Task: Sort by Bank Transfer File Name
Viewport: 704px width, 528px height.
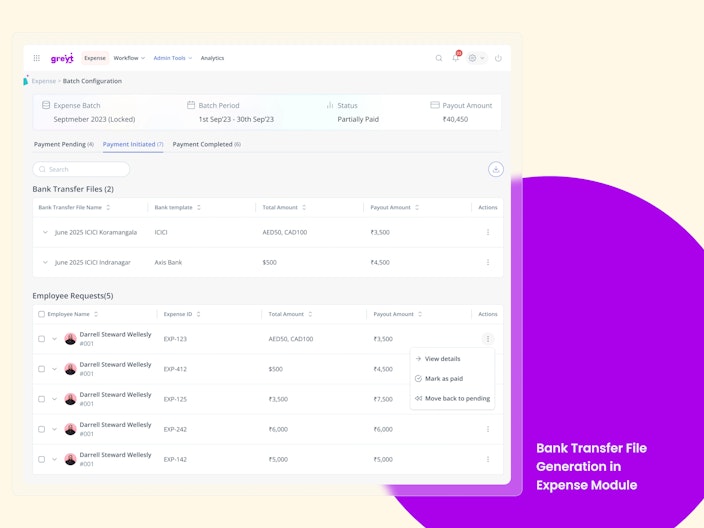Action: 108,207
